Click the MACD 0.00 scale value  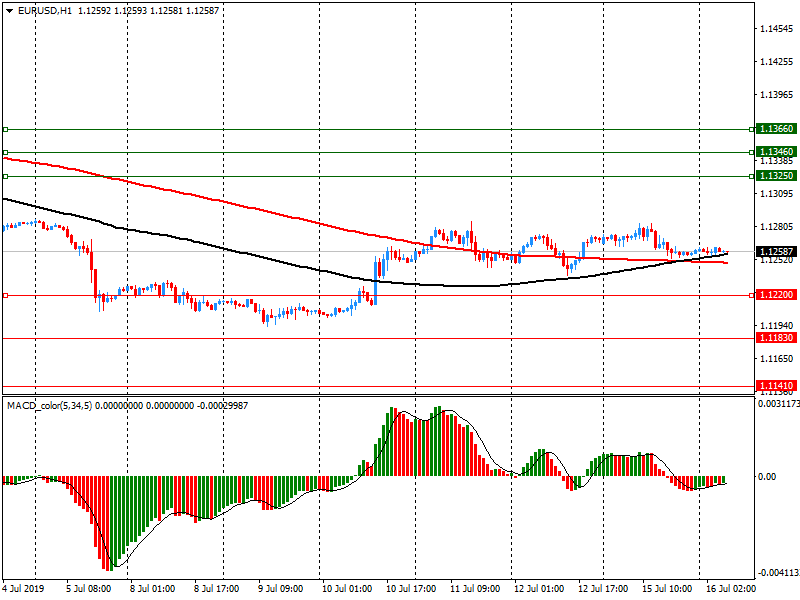click(767, 477)
